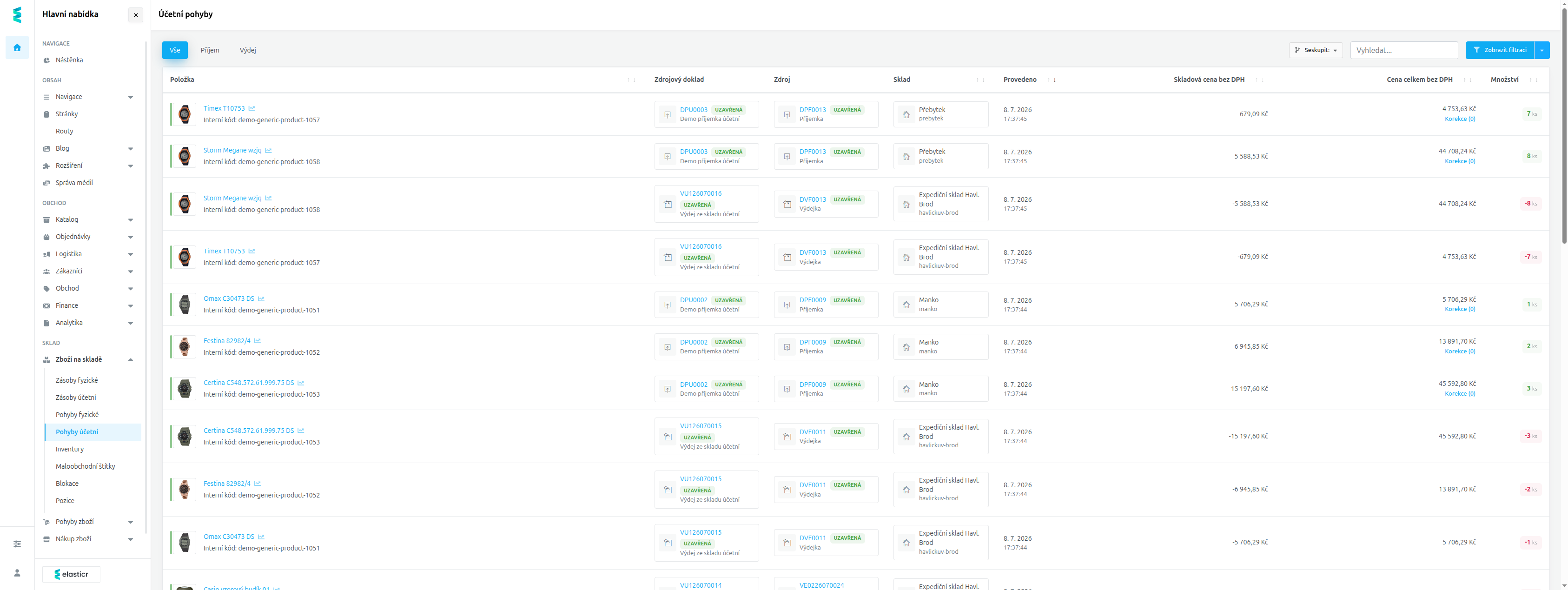
Task: Click the elasticr logo at the sidebar bottom
Action: pyautogui.click(x=71, y=574)
